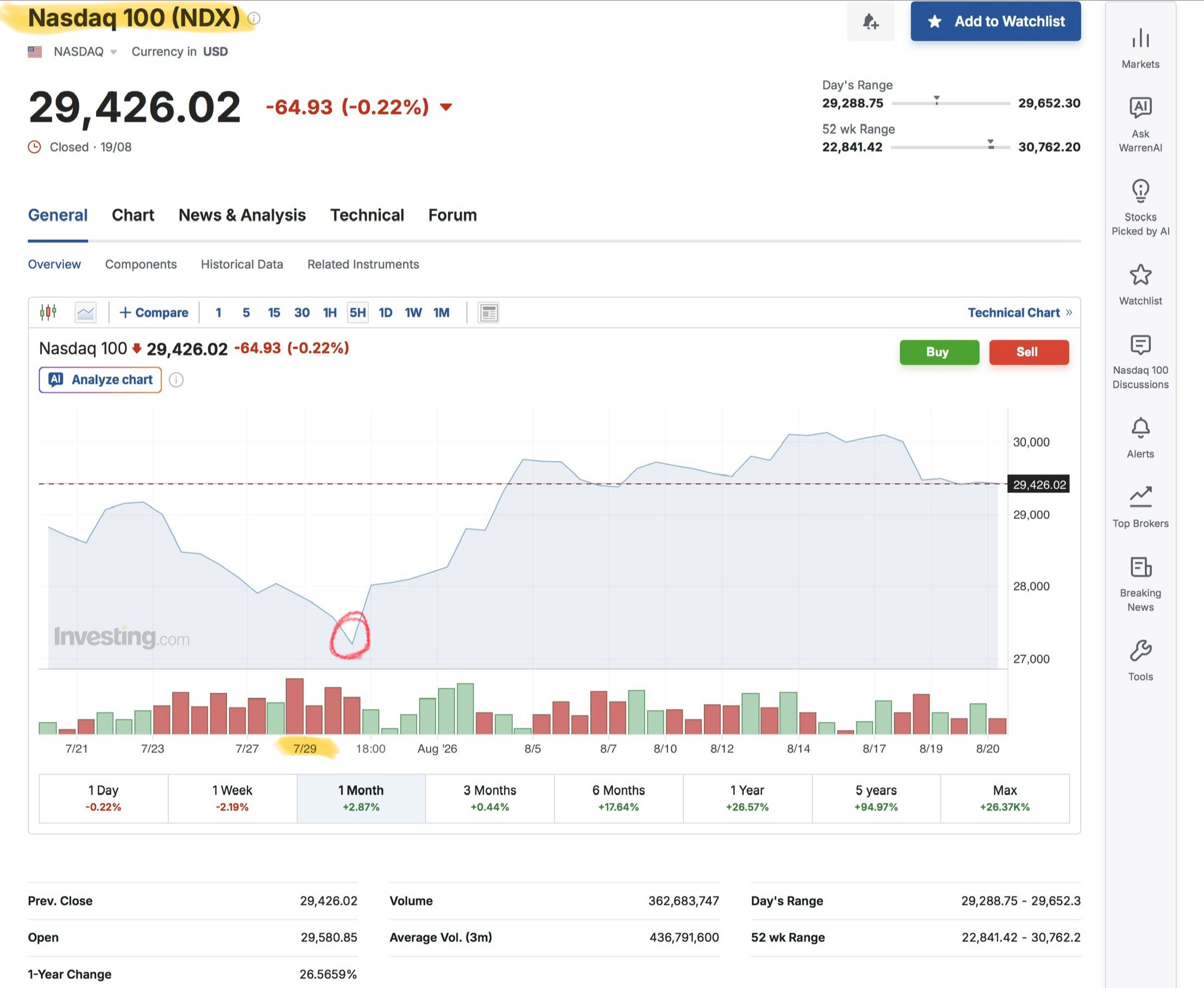Click the 52 wk Range slider marker
The height and width of the screenshot is (988, 1204).
coord(991,144)
